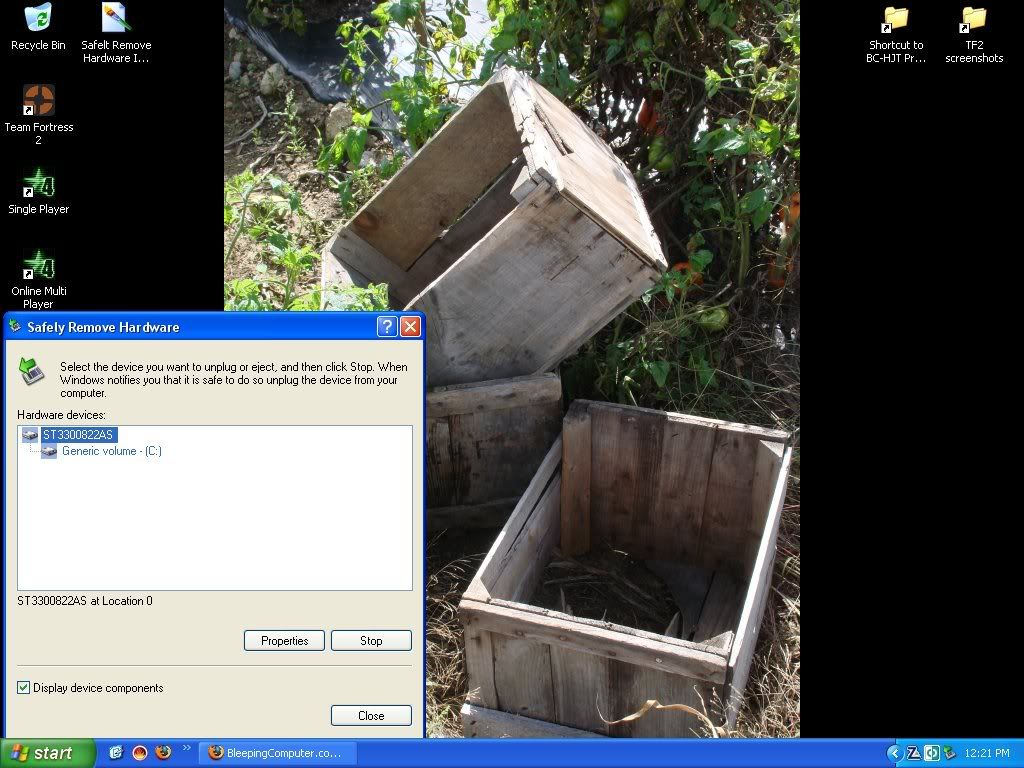Open Properties for the selected device
Viewport: 1024px width, 768px height.
(x=284, y=641)
